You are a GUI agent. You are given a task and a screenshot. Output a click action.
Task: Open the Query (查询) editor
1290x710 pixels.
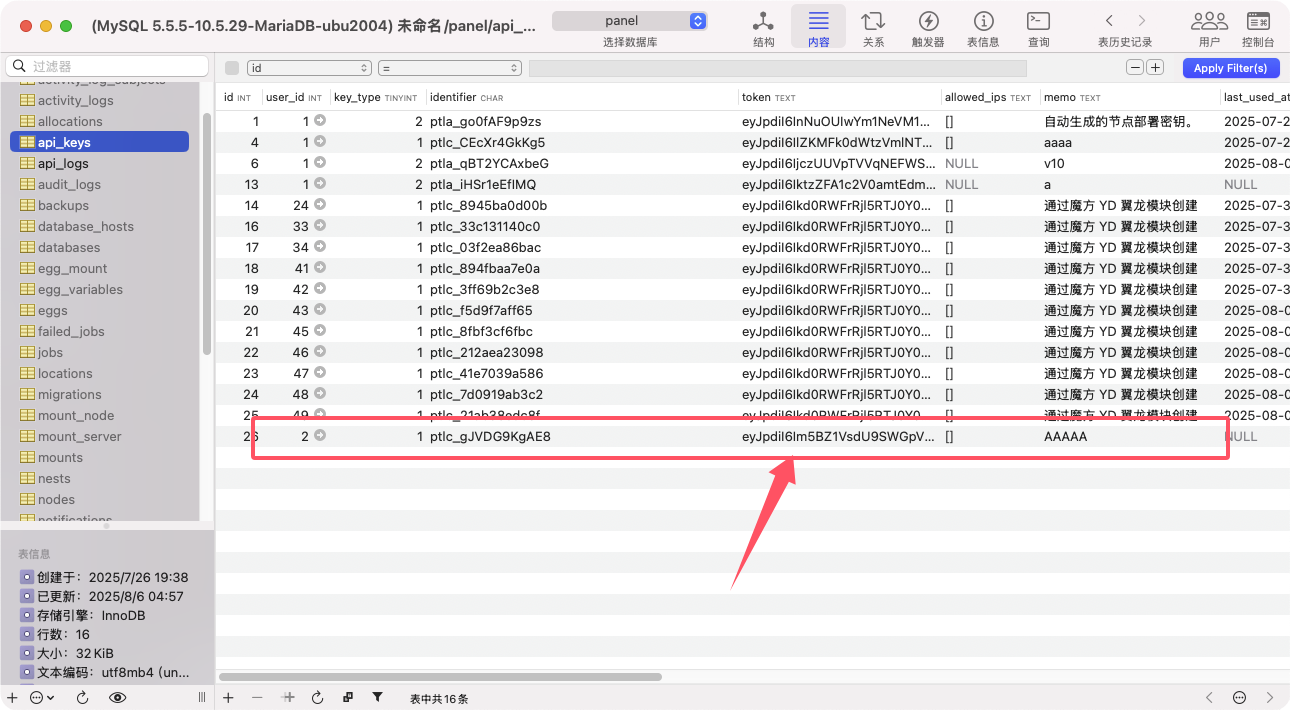tap(1038, 27)
